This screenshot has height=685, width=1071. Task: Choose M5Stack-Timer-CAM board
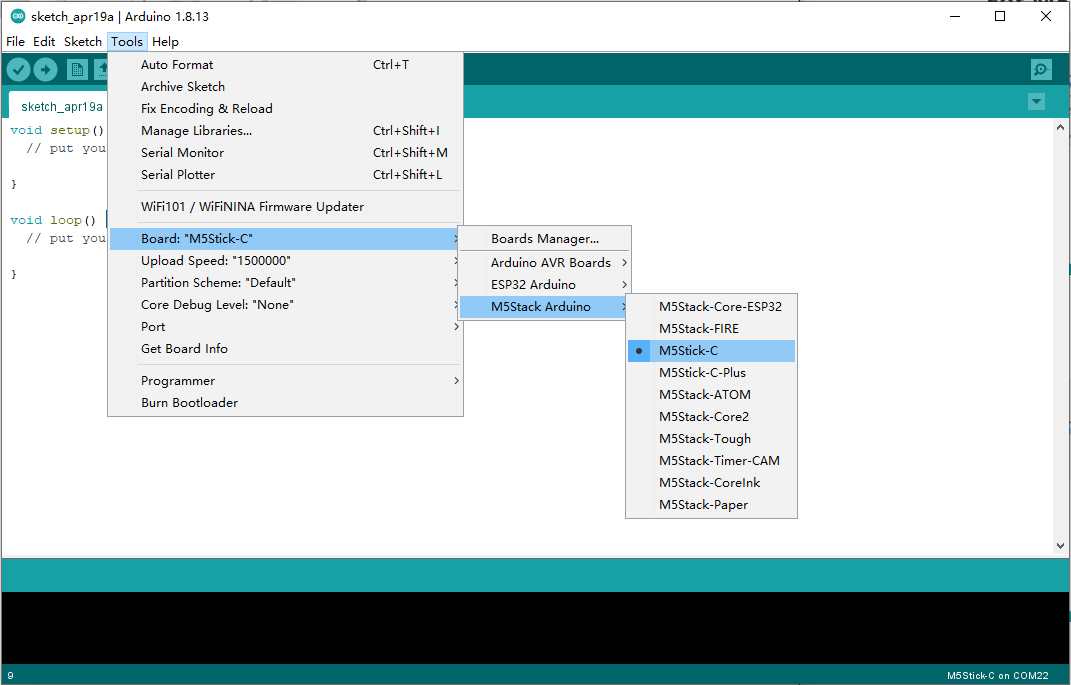coord(711,460)
